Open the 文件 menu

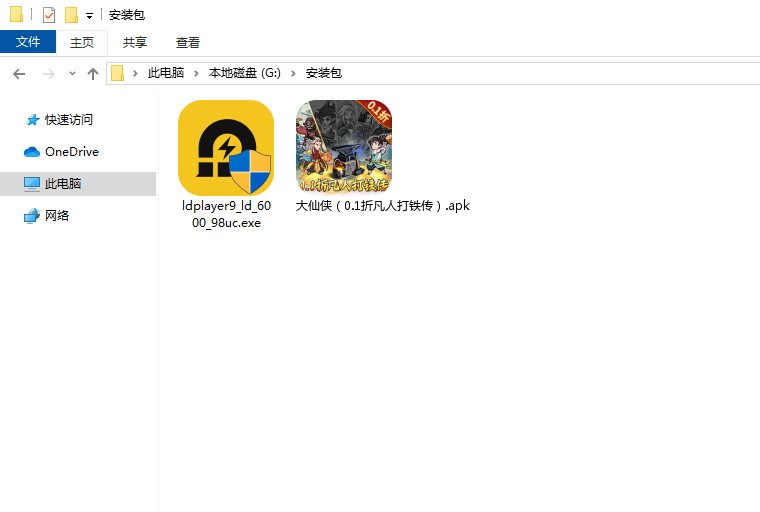click(28, 42)
